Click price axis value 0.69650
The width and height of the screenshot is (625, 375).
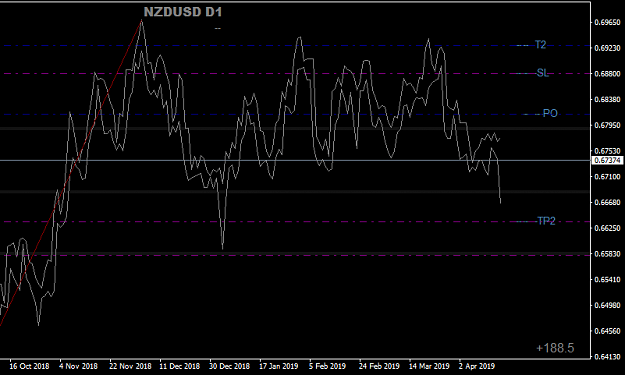607,22
